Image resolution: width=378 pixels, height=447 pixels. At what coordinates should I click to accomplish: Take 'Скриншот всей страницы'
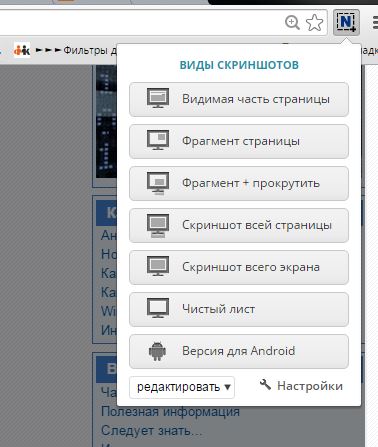239,225
